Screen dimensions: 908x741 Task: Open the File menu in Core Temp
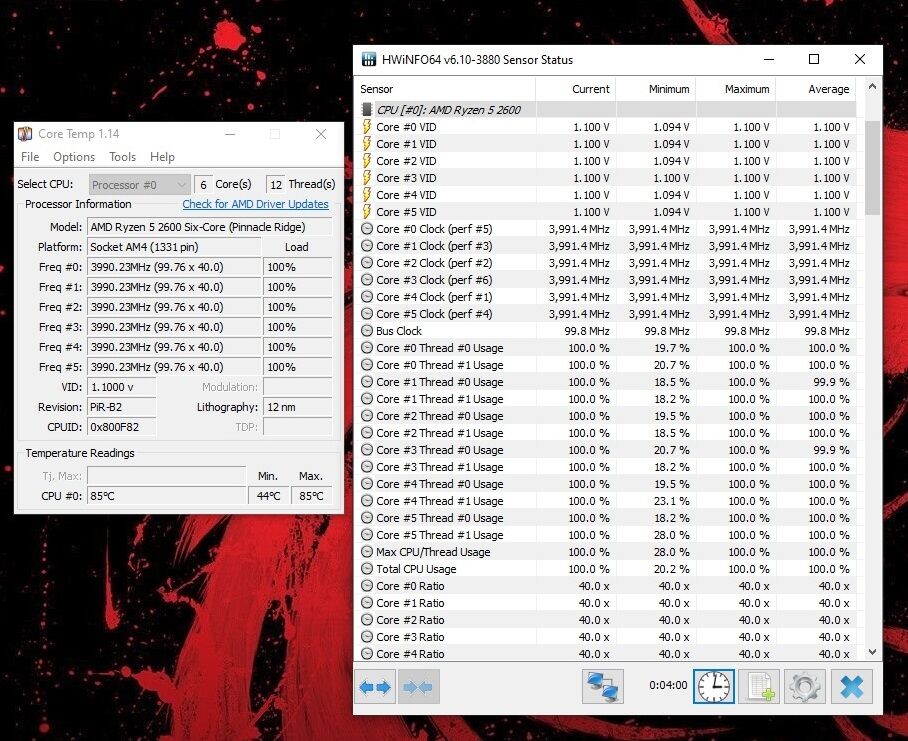[x=30, y=157]
